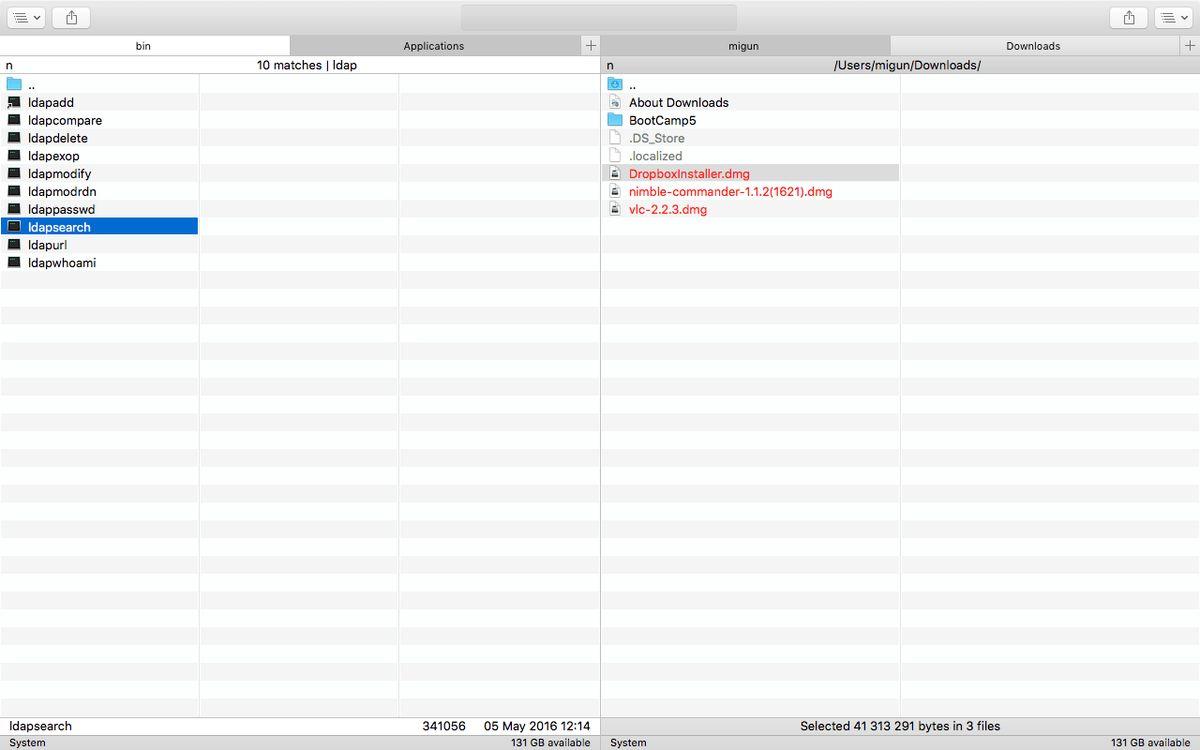Viewport: 1200px width, 750px height.
Task: Select the ldapcompare entry
Action: coord(65,121)
